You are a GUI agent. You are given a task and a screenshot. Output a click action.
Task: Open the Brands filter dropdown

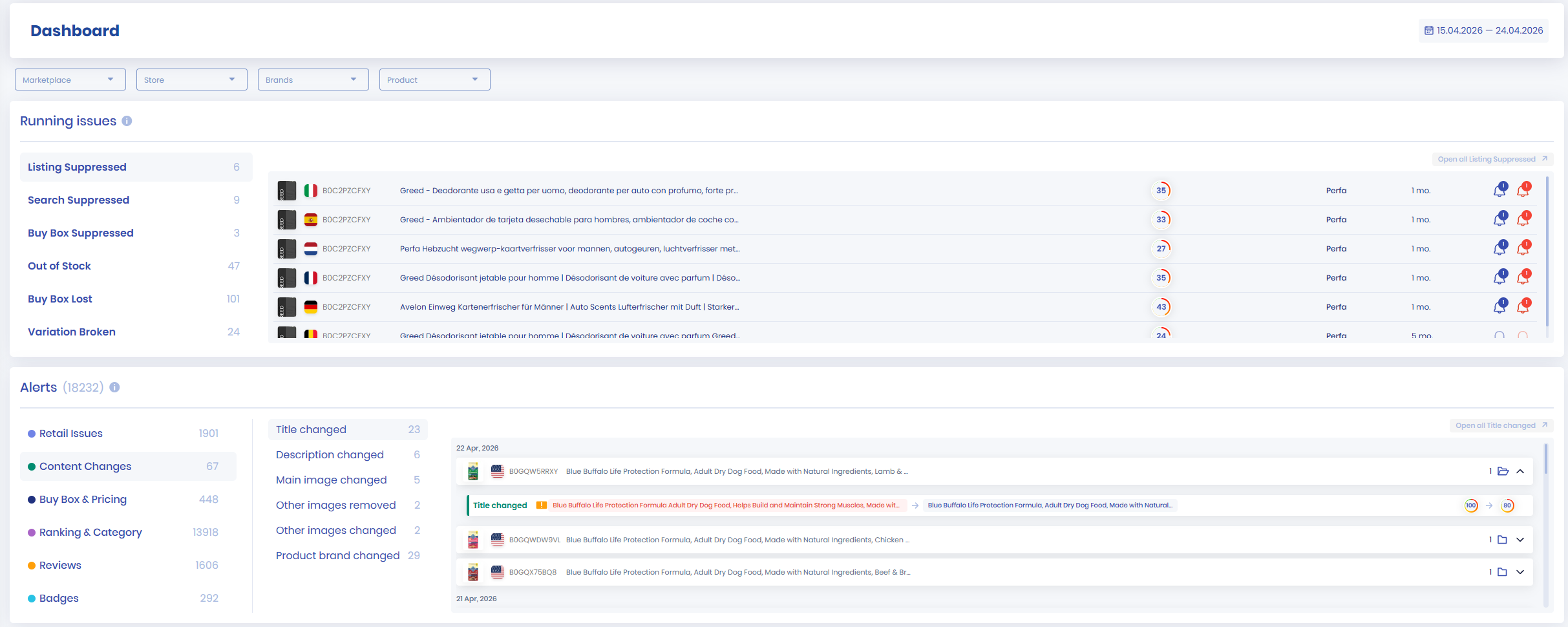click(313, 80)
